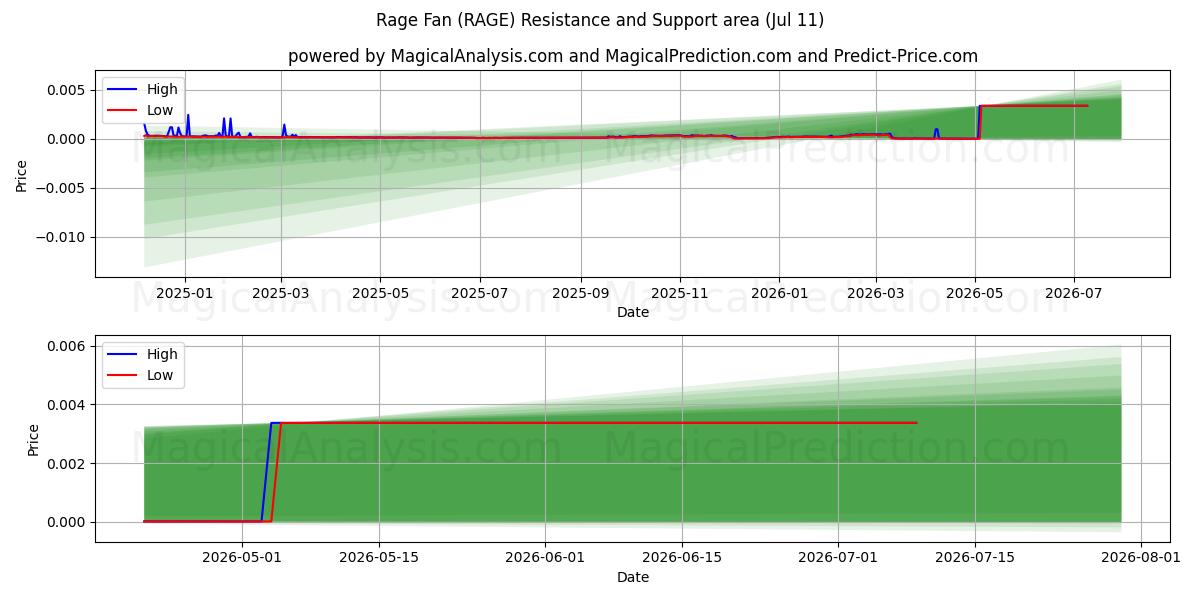Click the '2026-08-01' tick label

click(x=1141, y=559)
